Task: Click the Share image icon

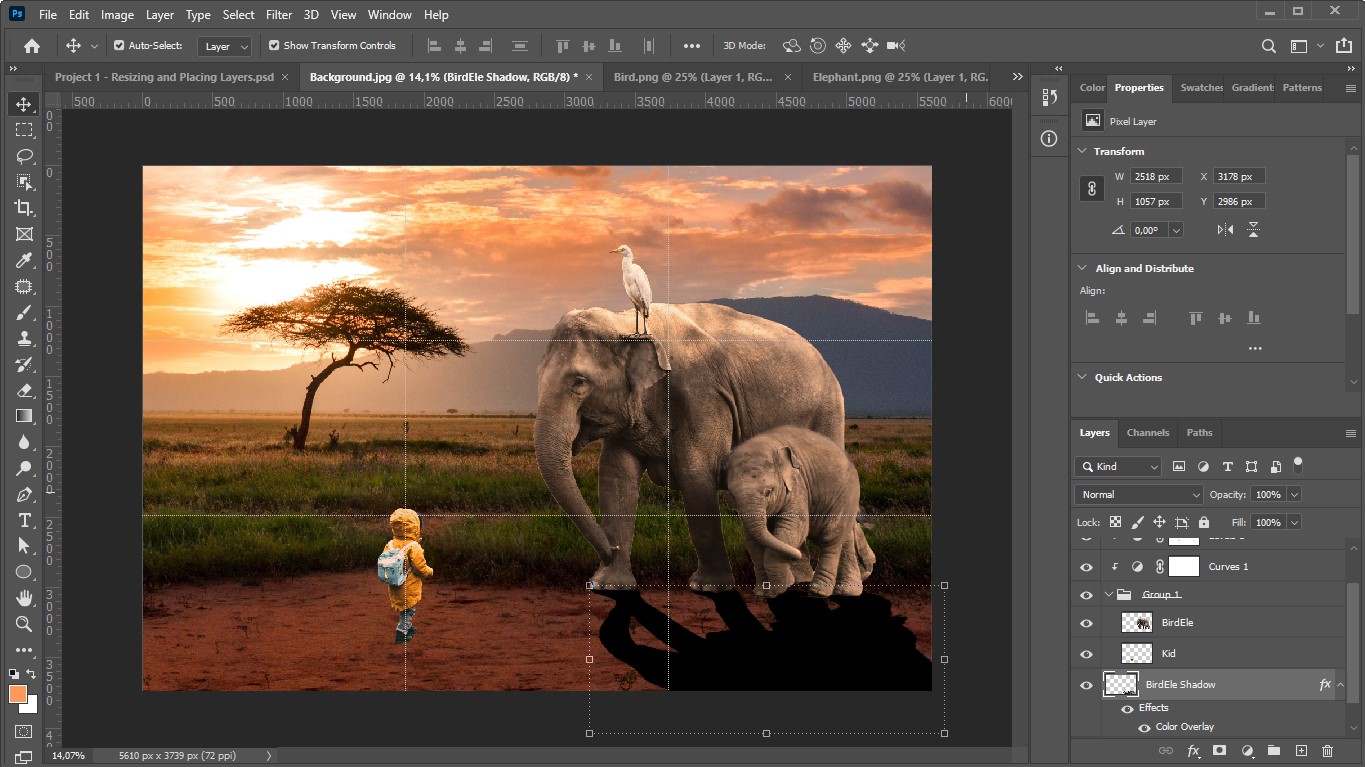Action: pos(1343,46)
